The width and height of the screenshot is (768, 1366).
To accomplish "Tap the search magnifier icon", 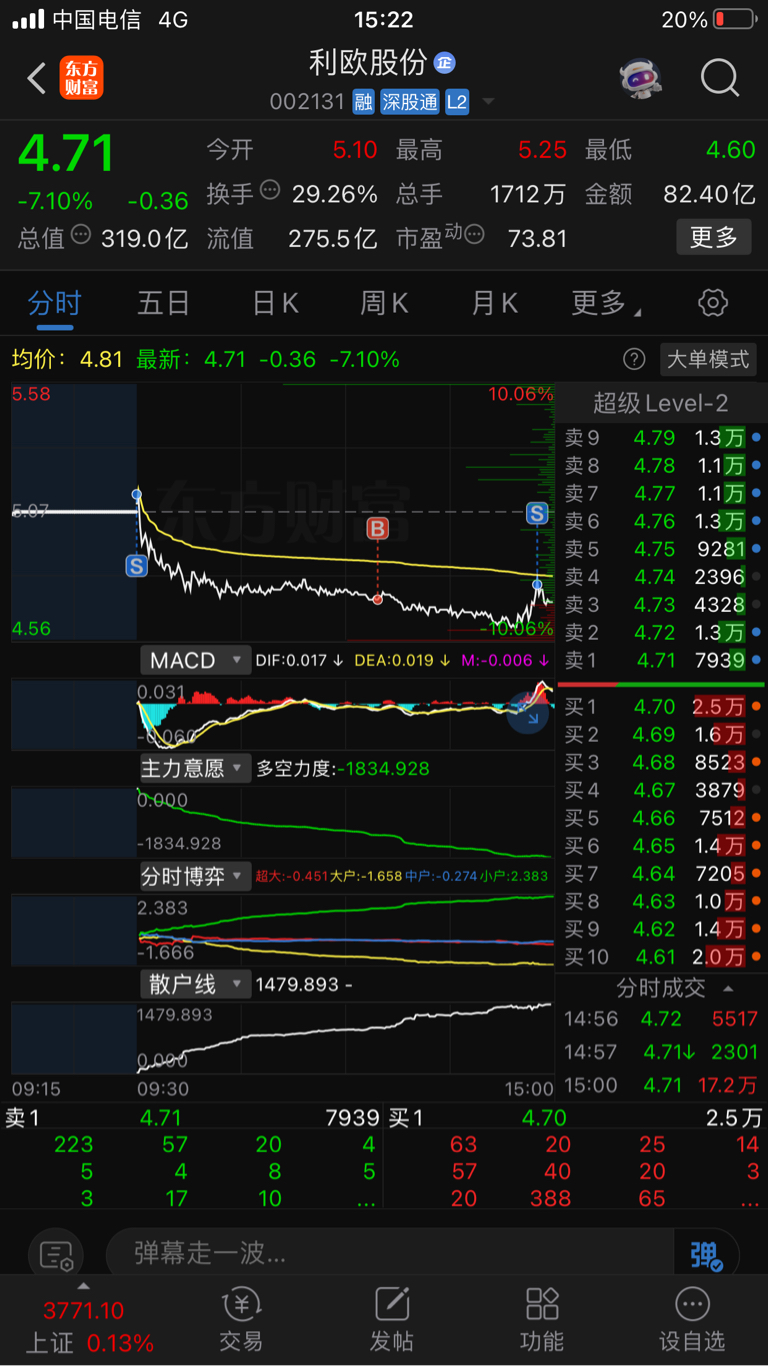I will (719, 78).
